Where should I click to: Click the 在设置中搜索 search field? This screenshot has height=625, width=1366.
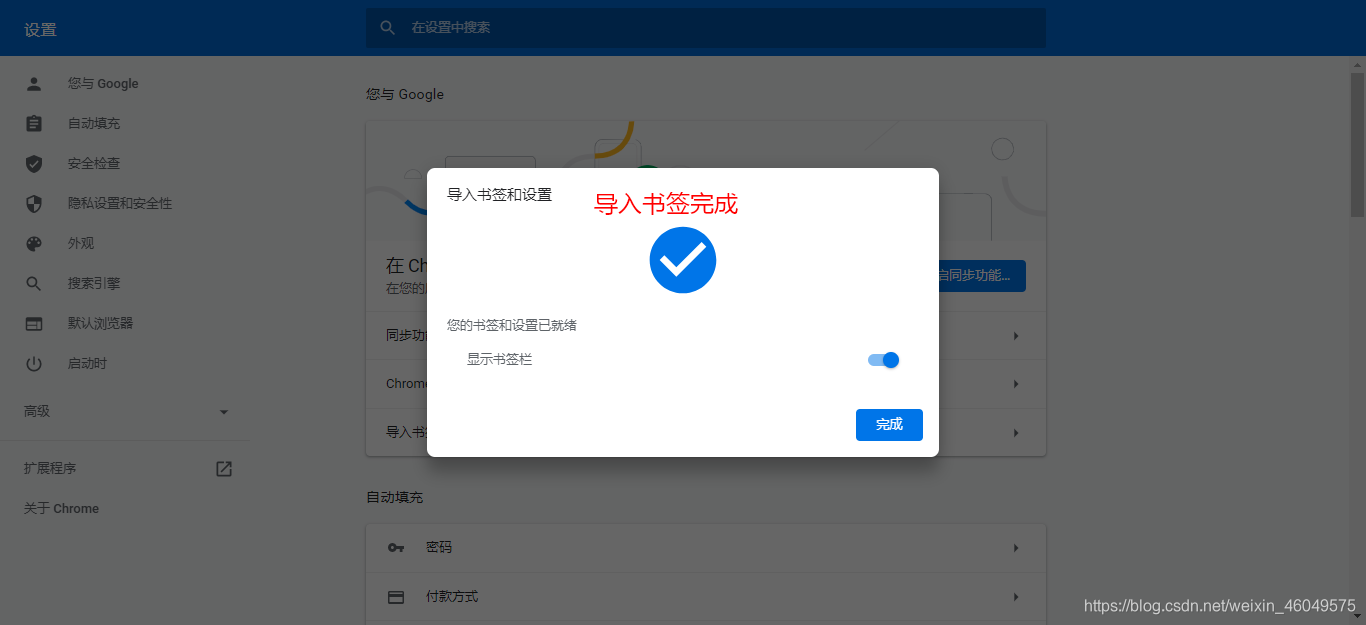(x=706, y=28)
